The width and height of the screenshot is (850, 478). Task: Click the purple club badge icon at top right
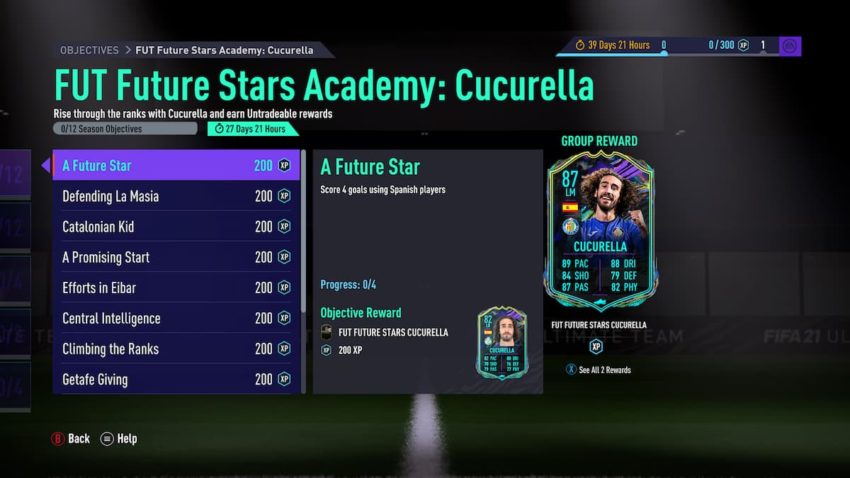point(790,46)
